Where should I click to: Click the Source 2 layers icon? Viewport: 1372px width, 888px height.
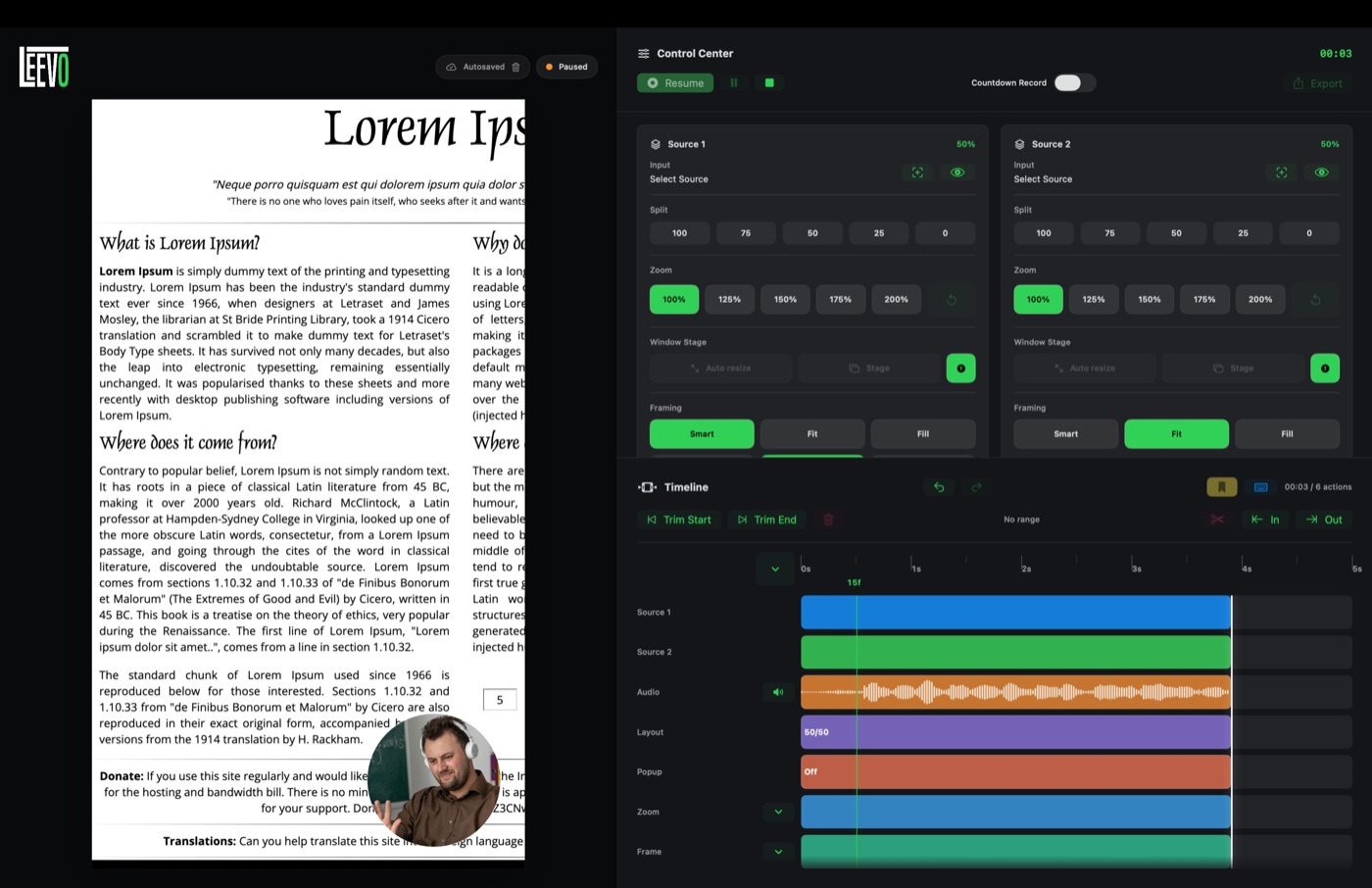[x=1020, y=144]
